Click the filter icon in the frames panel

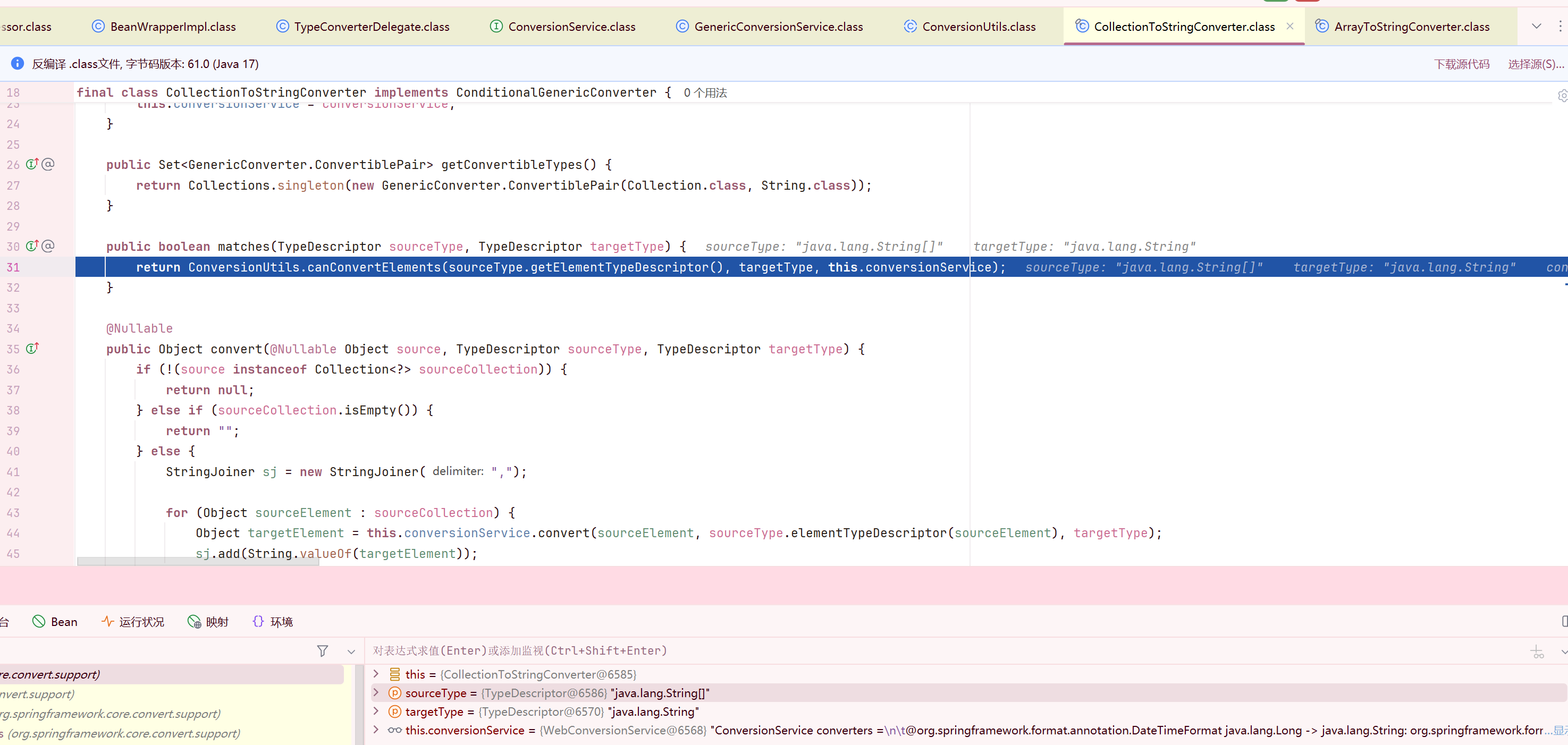[x=323, y=651]
